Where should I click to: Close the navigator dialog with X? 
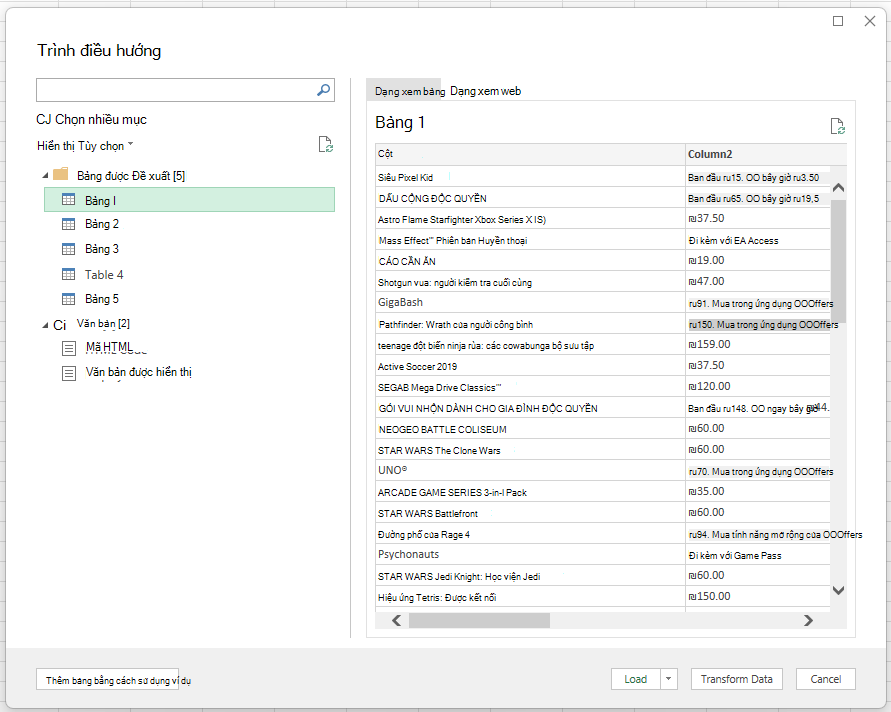[869, 21]
